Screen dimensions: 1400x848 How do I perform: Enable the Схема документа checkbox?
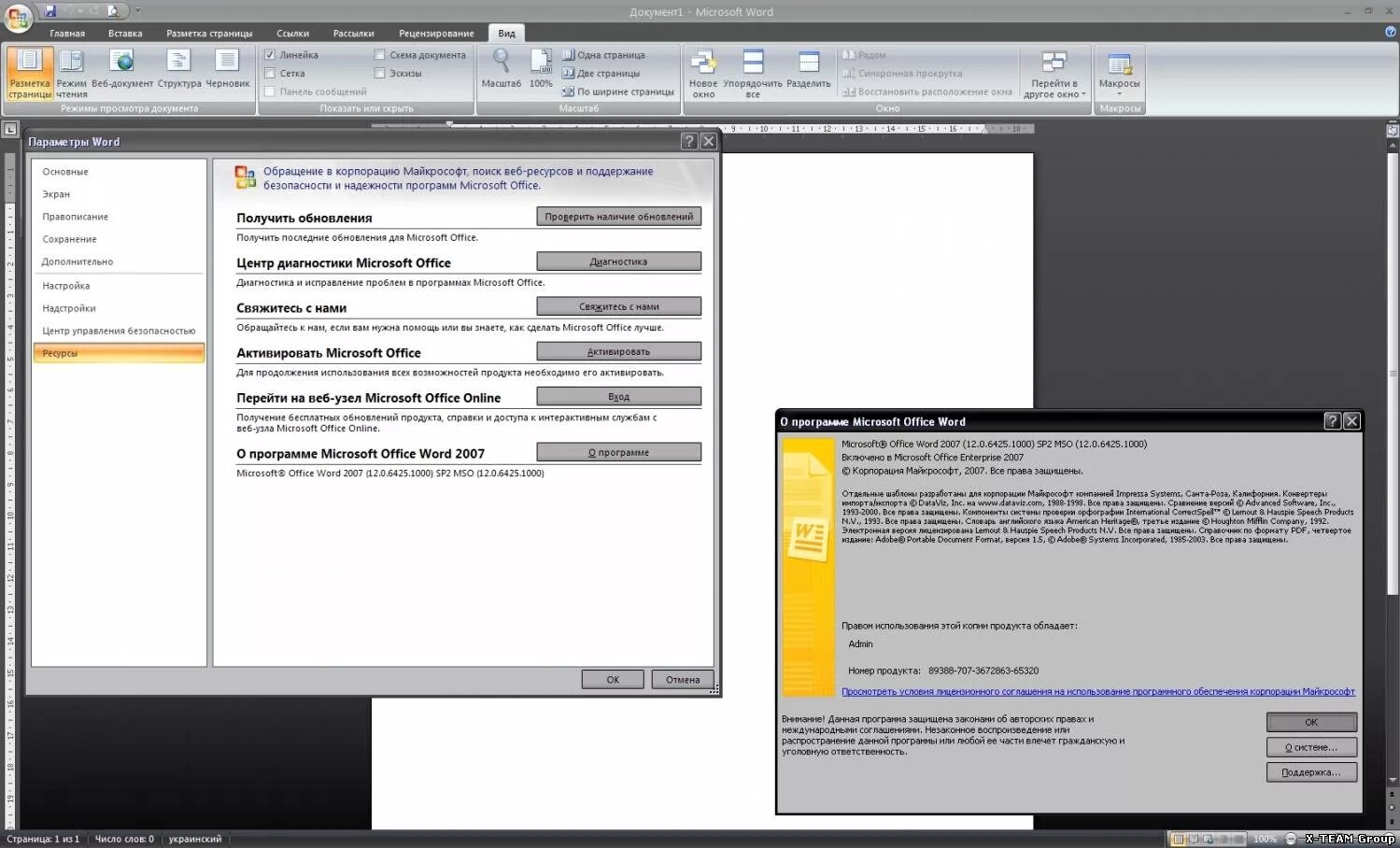[x=379, y=55]
